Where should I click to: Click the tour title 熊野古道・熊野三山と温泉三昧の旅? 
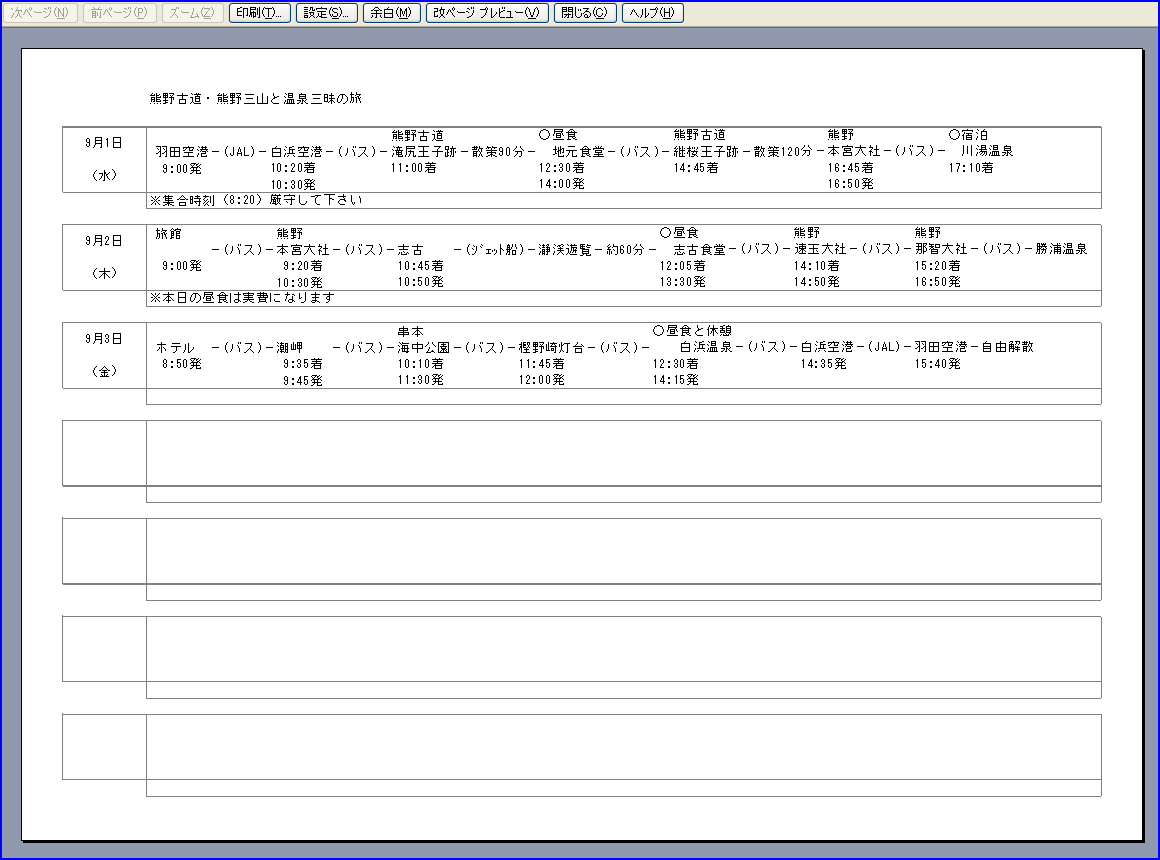point(256,98)
